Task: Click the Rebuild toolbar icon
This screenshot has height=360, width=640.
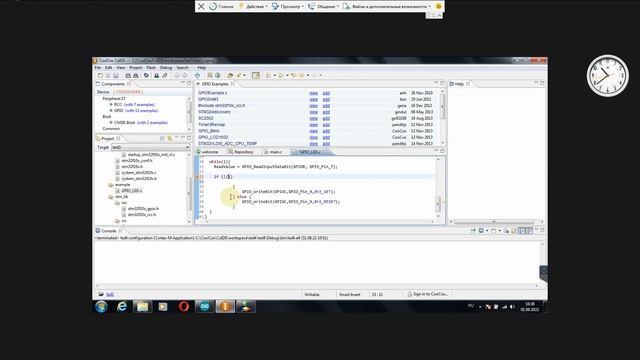Action: [x=136, y=76]
